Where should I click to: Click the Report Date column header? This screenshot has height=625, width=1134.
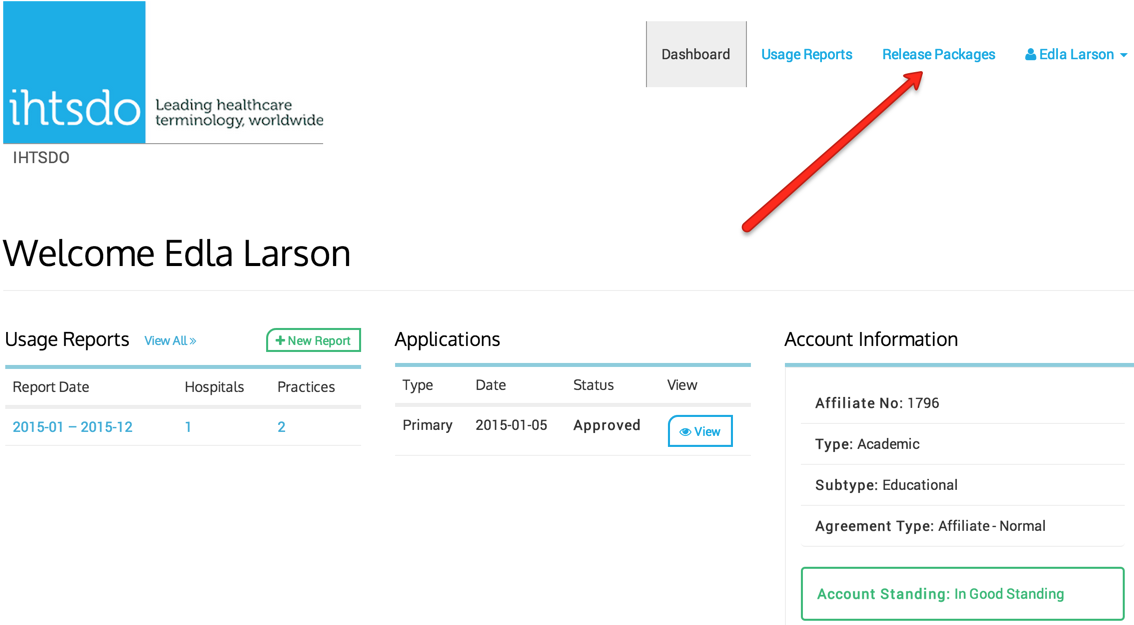(x=51, y=387)
